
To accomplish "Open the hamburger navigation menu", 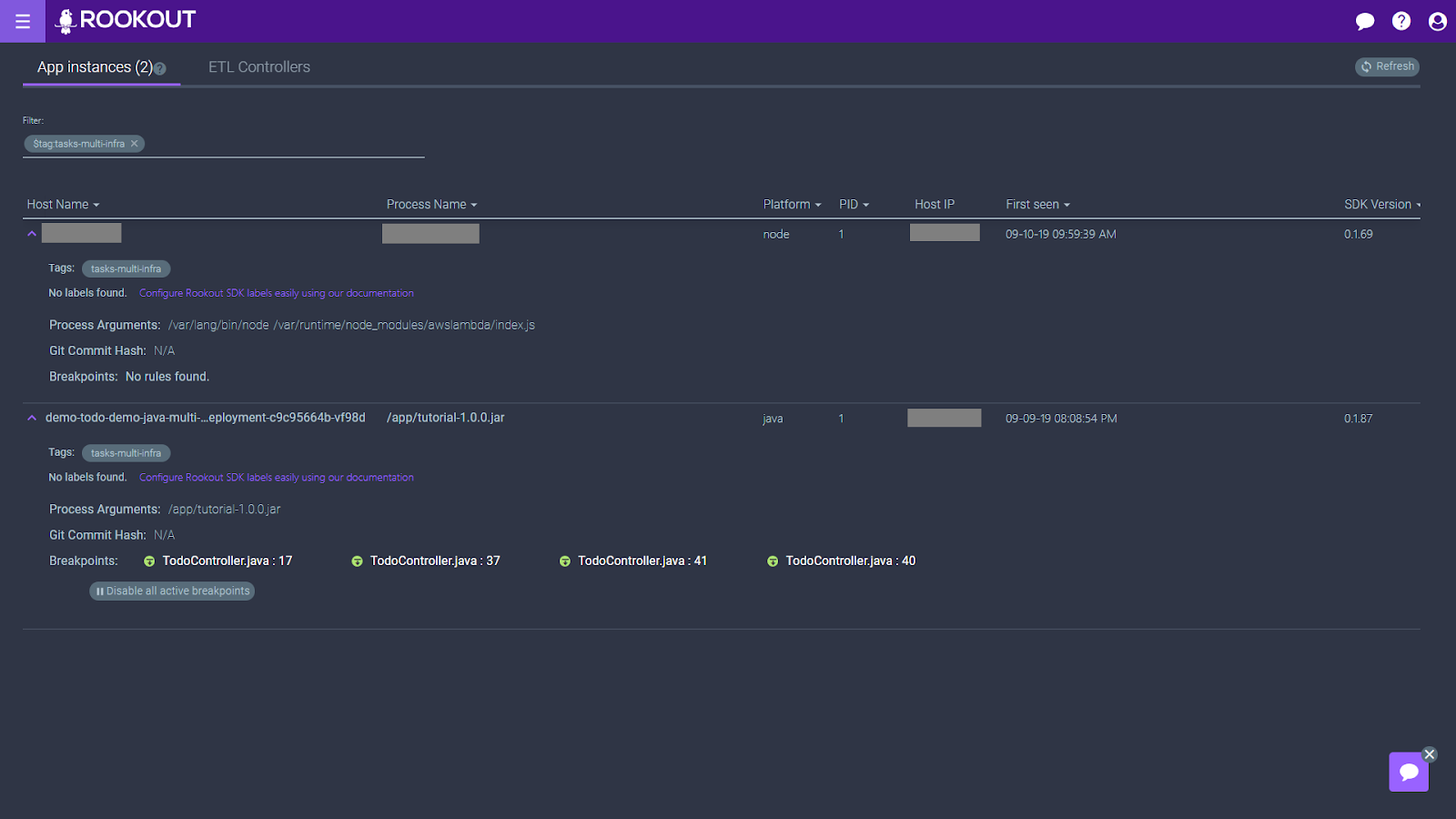I will [x=23, y=21].
